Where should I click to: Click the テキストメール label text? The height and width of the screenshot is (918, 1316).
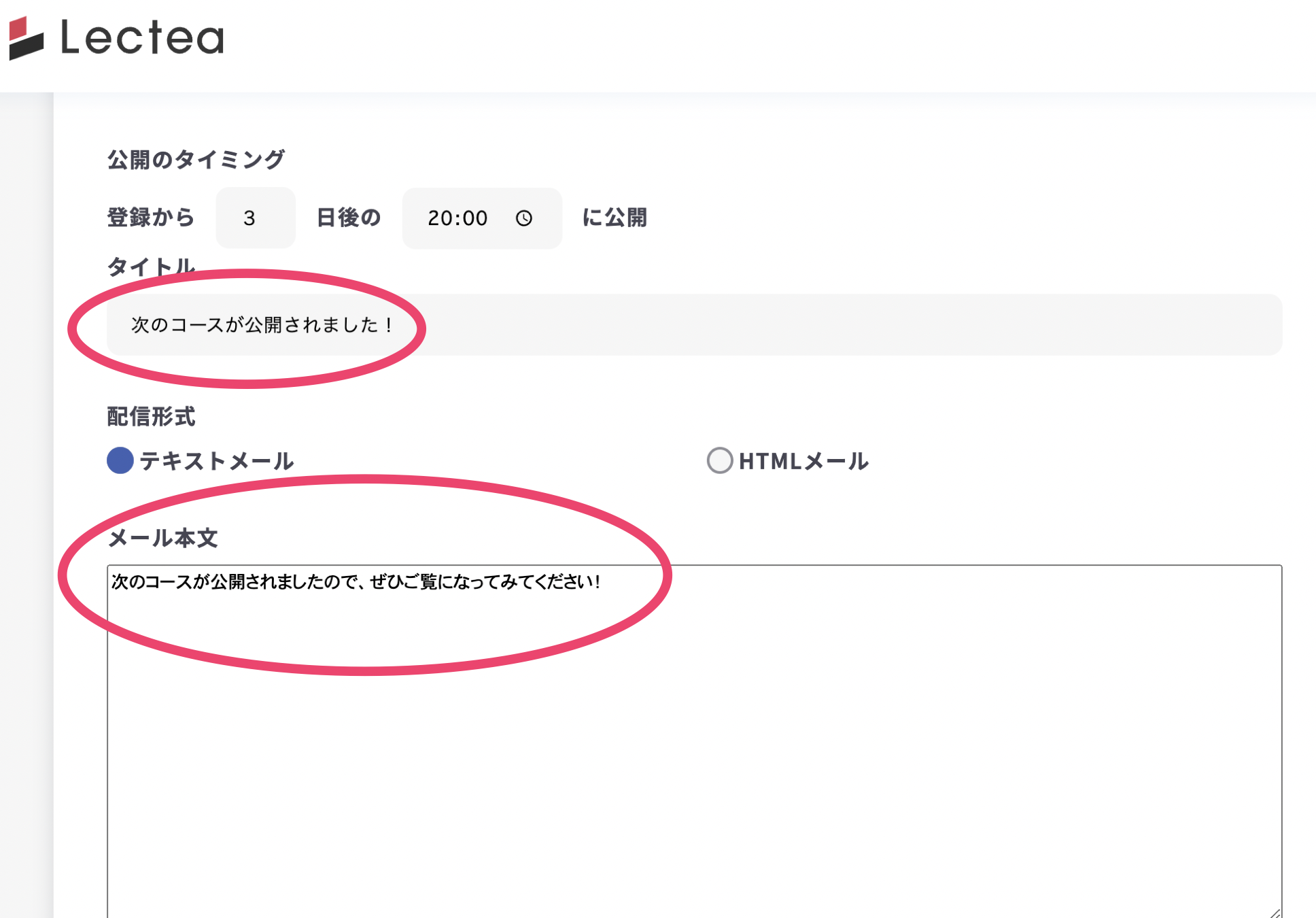click(217, 461)
